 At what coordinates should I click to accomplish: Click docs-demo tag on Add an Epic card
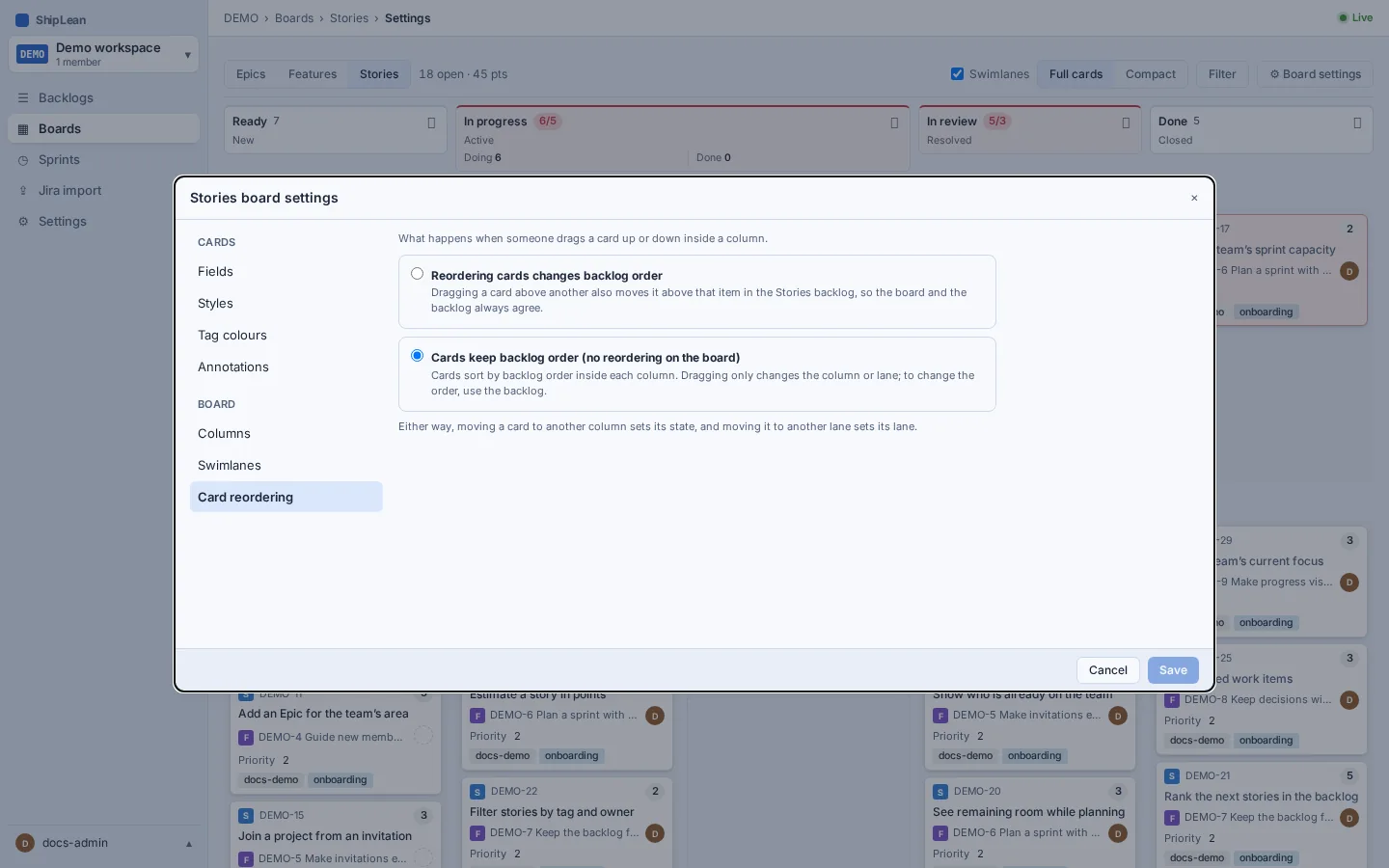coord(271,780)
